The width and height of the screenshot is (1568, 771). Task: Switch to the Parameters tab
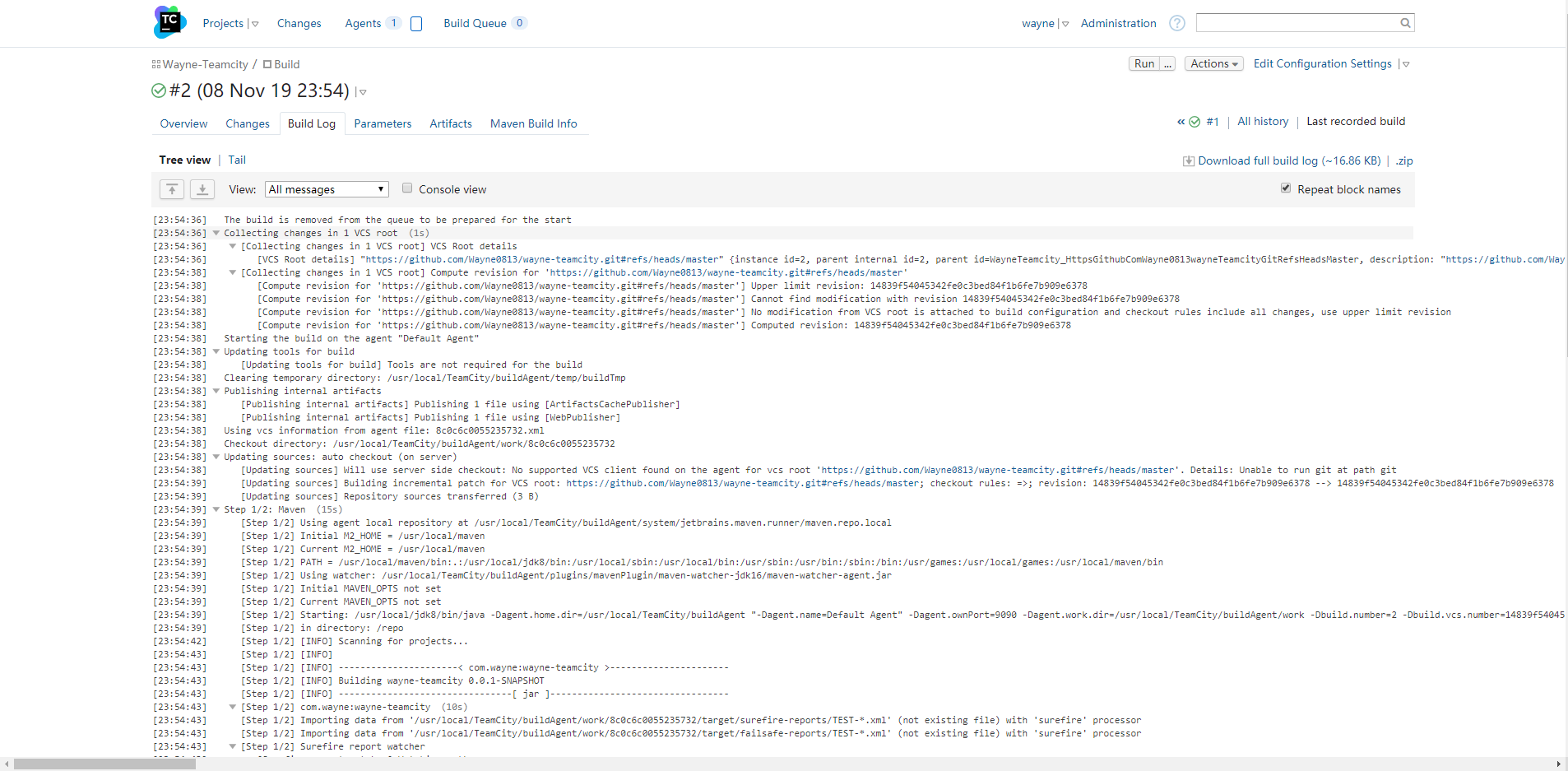(383, 123)
